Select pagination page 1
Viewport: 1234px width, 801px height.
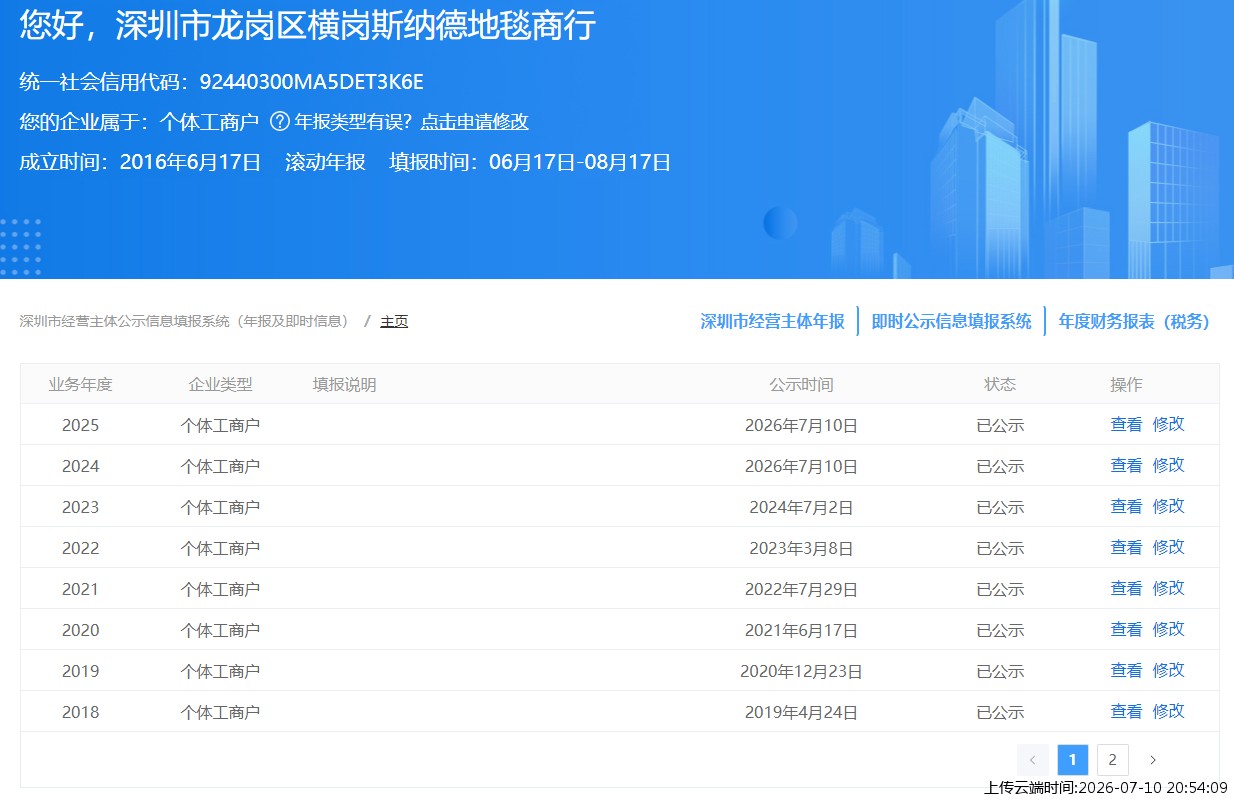coord(1073,760)
